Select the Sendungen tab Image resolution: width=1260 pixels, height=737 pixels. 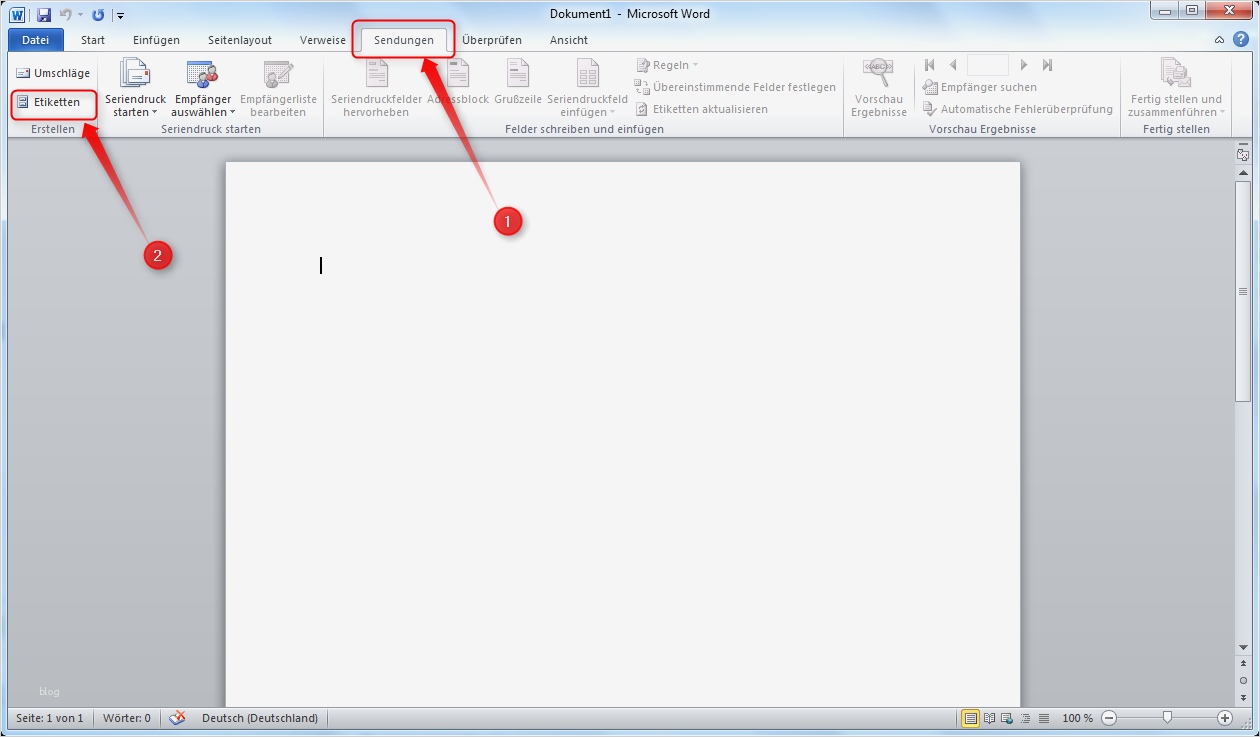(x=404, y=40)
